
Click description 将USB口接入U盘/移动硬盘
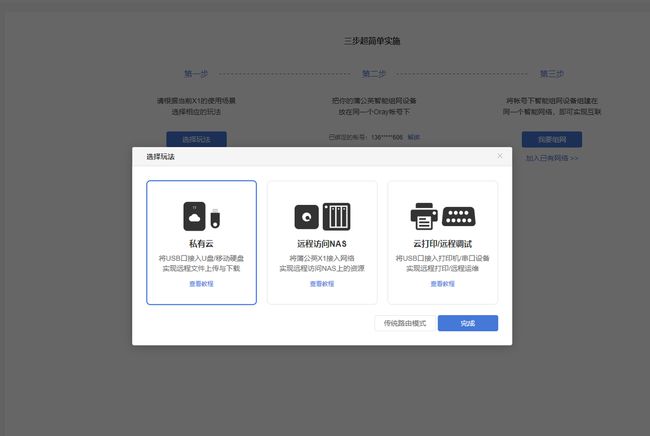[x=201, y=258]
